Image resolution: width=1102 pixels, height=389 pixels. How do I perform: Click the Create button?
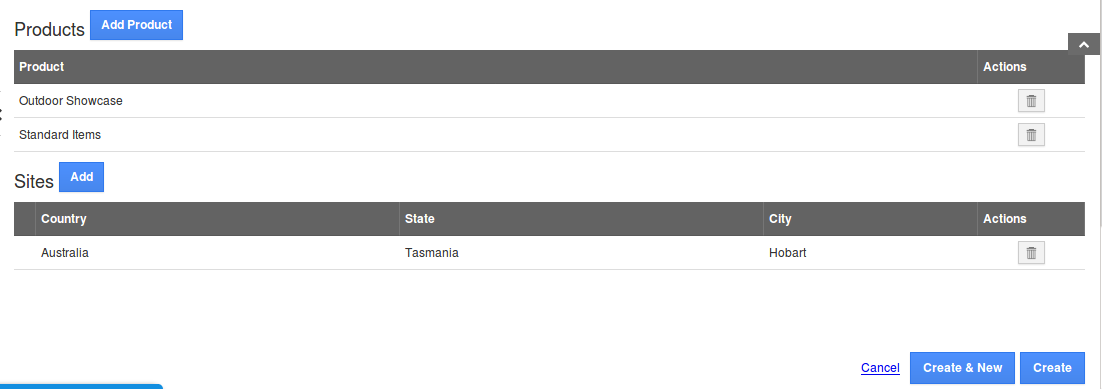1052,367
